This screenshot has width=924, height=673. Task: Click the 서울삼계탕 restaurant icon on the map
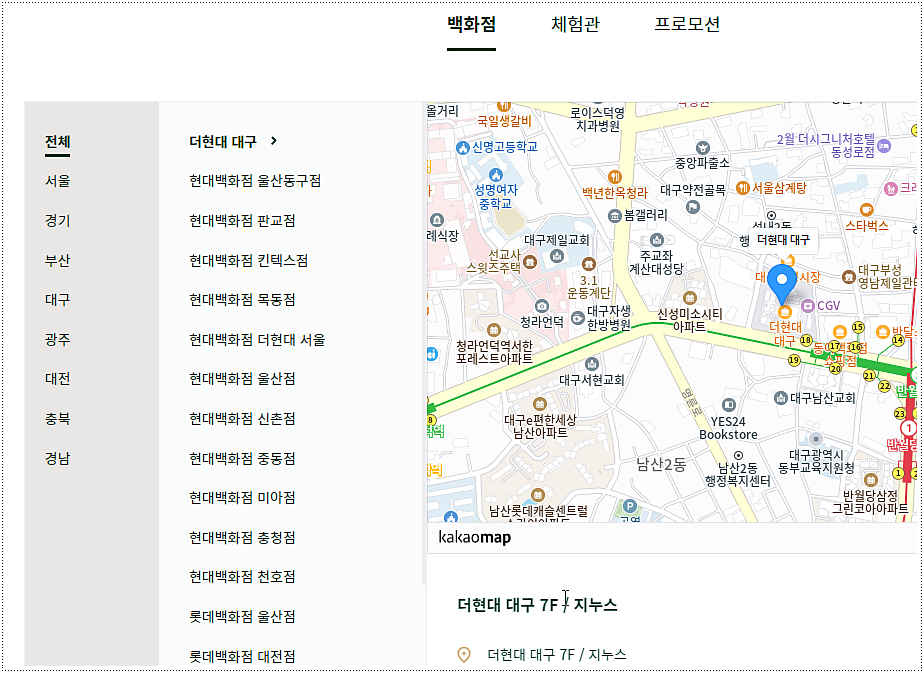(x=742, y=188)
